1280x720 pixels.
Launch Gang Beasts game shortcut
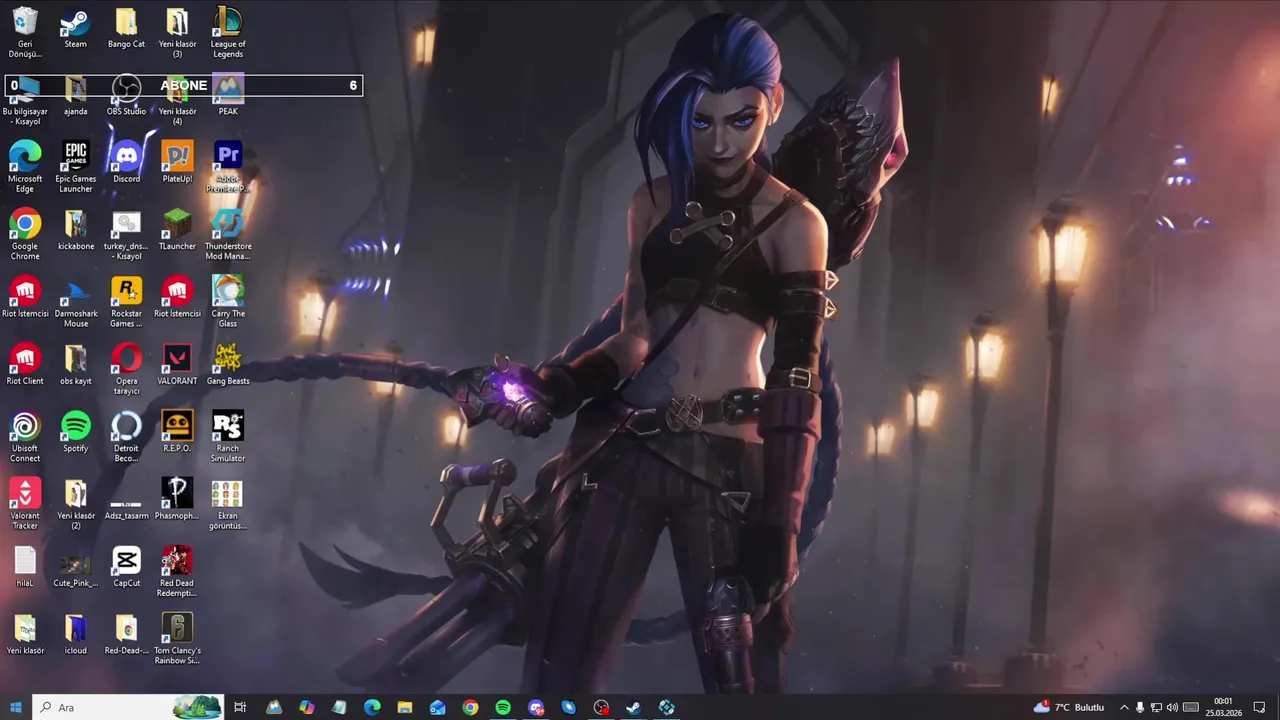[228, 365]
